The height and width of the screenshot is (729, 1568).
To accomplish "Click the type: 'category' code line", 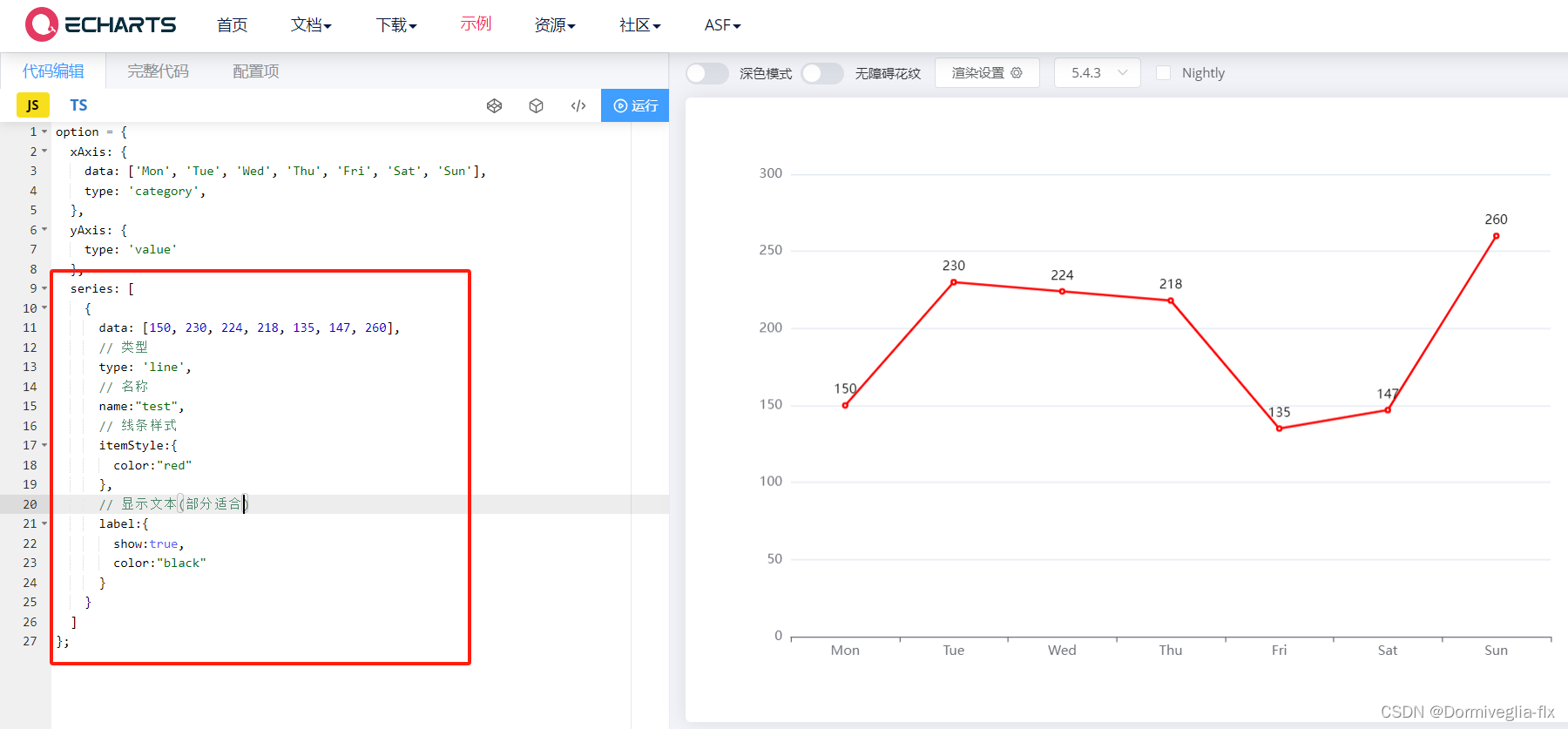I will (145, 191).
